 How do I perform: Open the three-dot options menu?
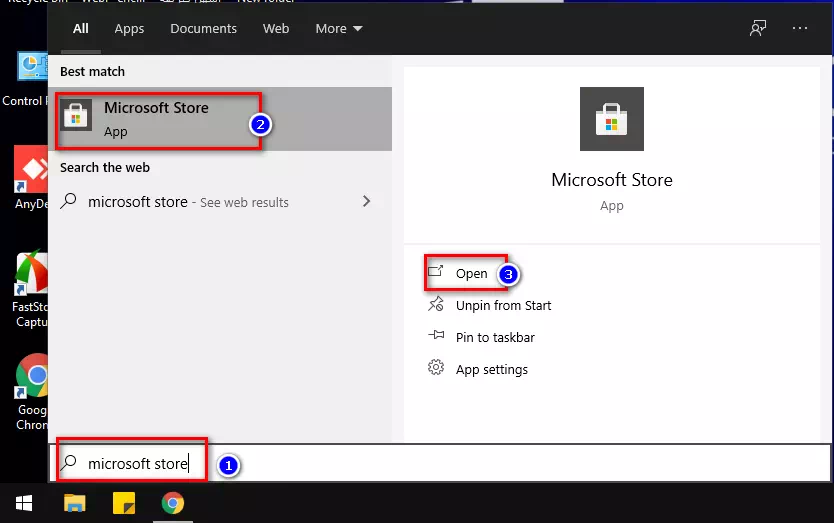click(799, 28)
